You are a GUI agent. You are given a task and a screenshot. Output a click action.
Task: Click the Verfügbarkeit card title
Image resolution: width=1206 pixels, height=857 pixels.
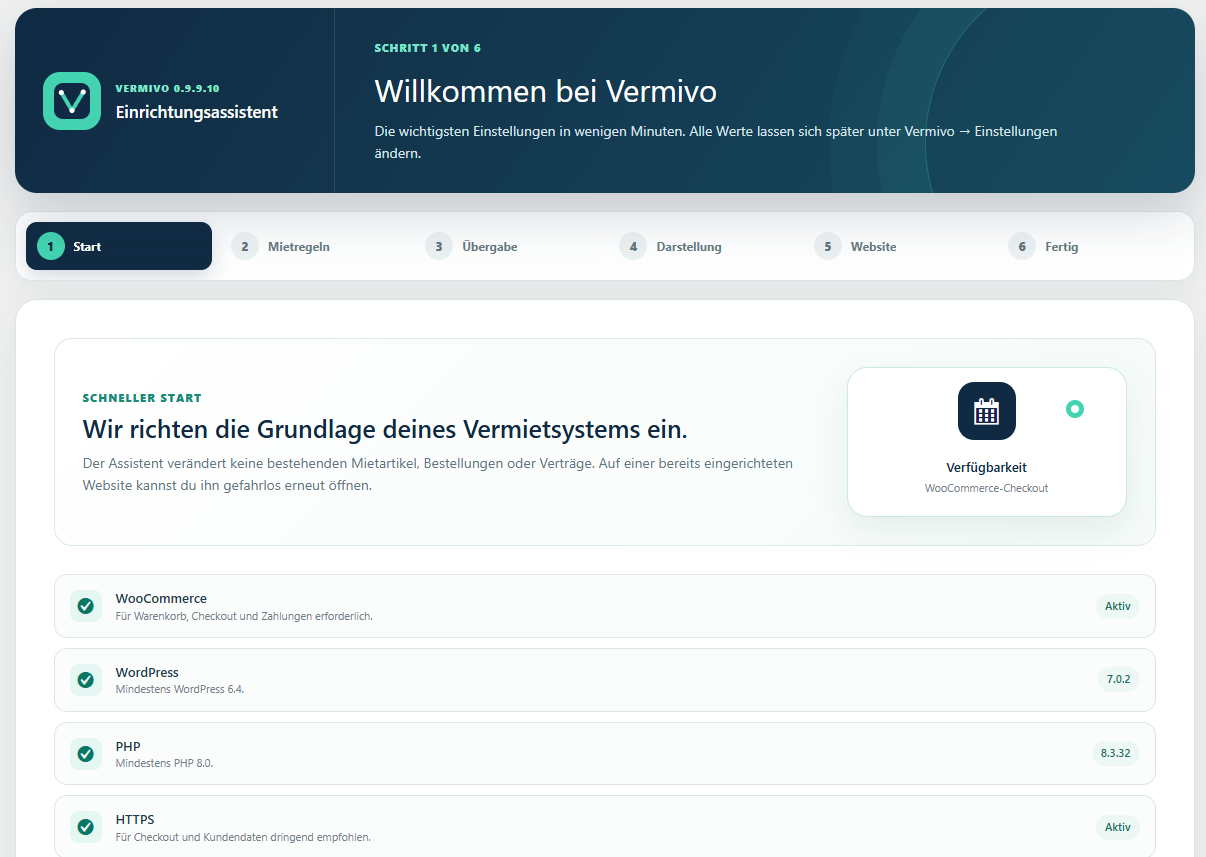[x=987, y=467]
